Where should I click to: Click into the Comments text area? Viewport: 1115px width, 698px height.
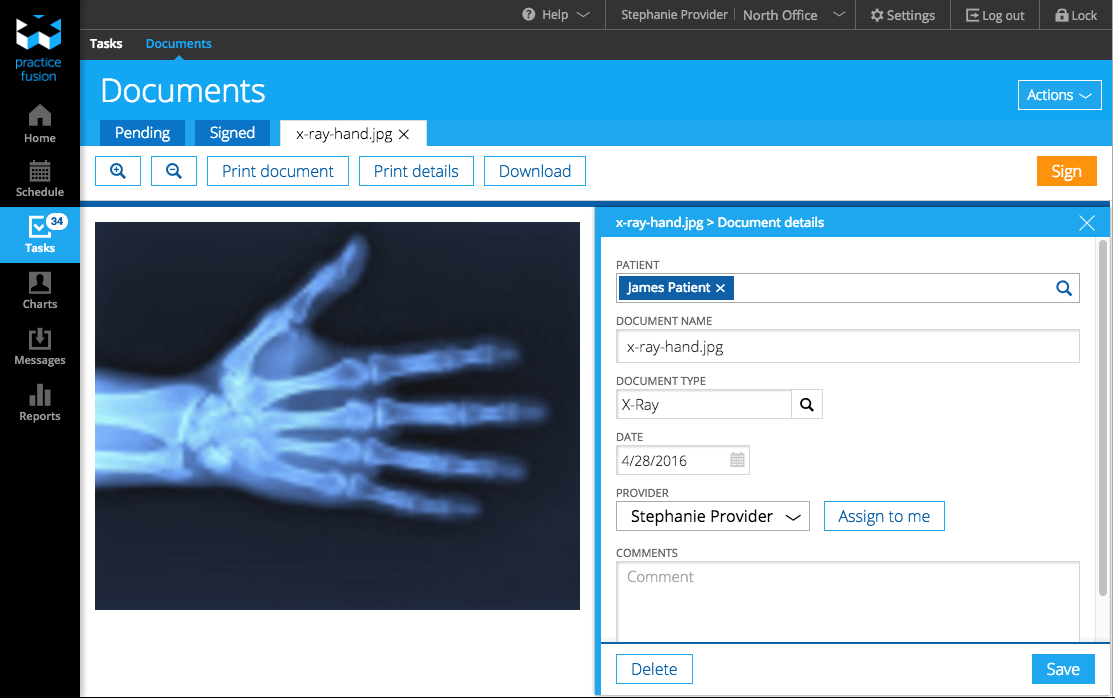(847, 600)
